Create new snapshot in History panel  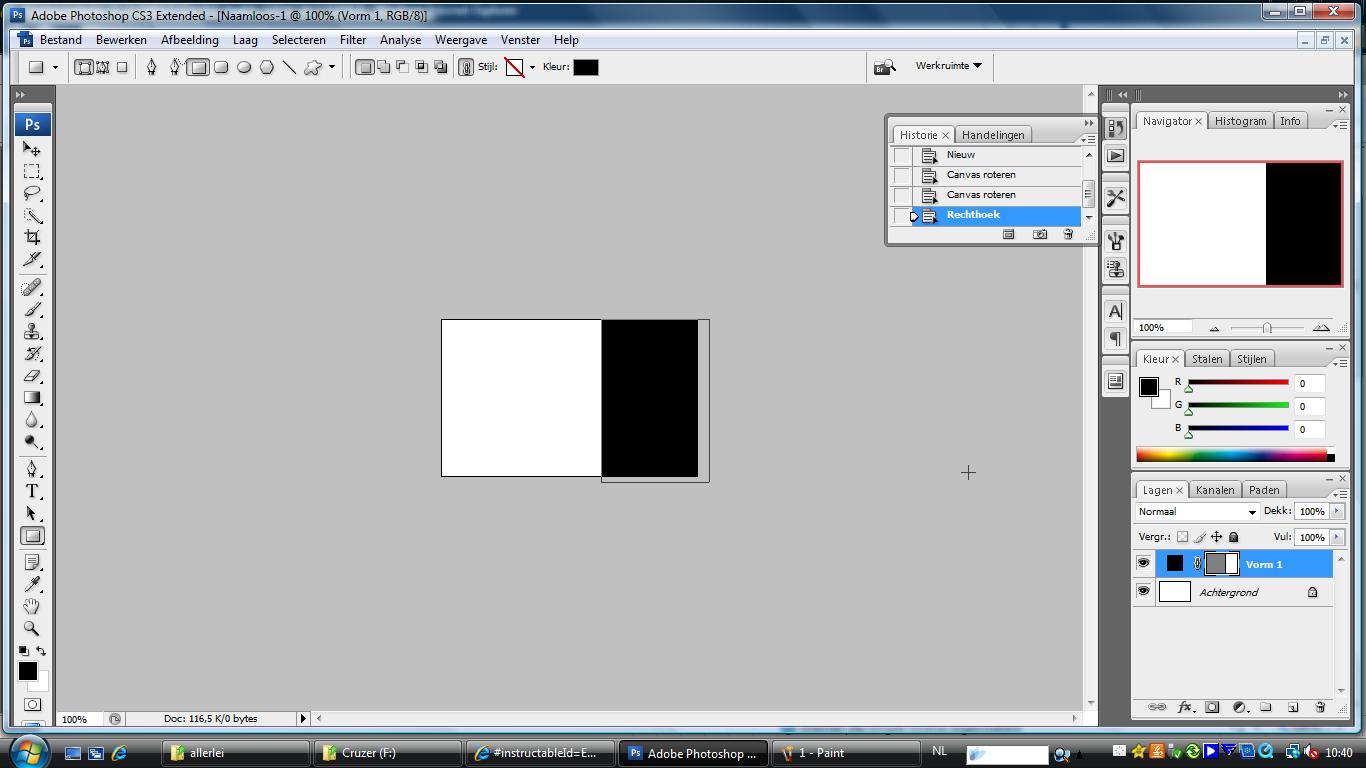(1040, 234)
